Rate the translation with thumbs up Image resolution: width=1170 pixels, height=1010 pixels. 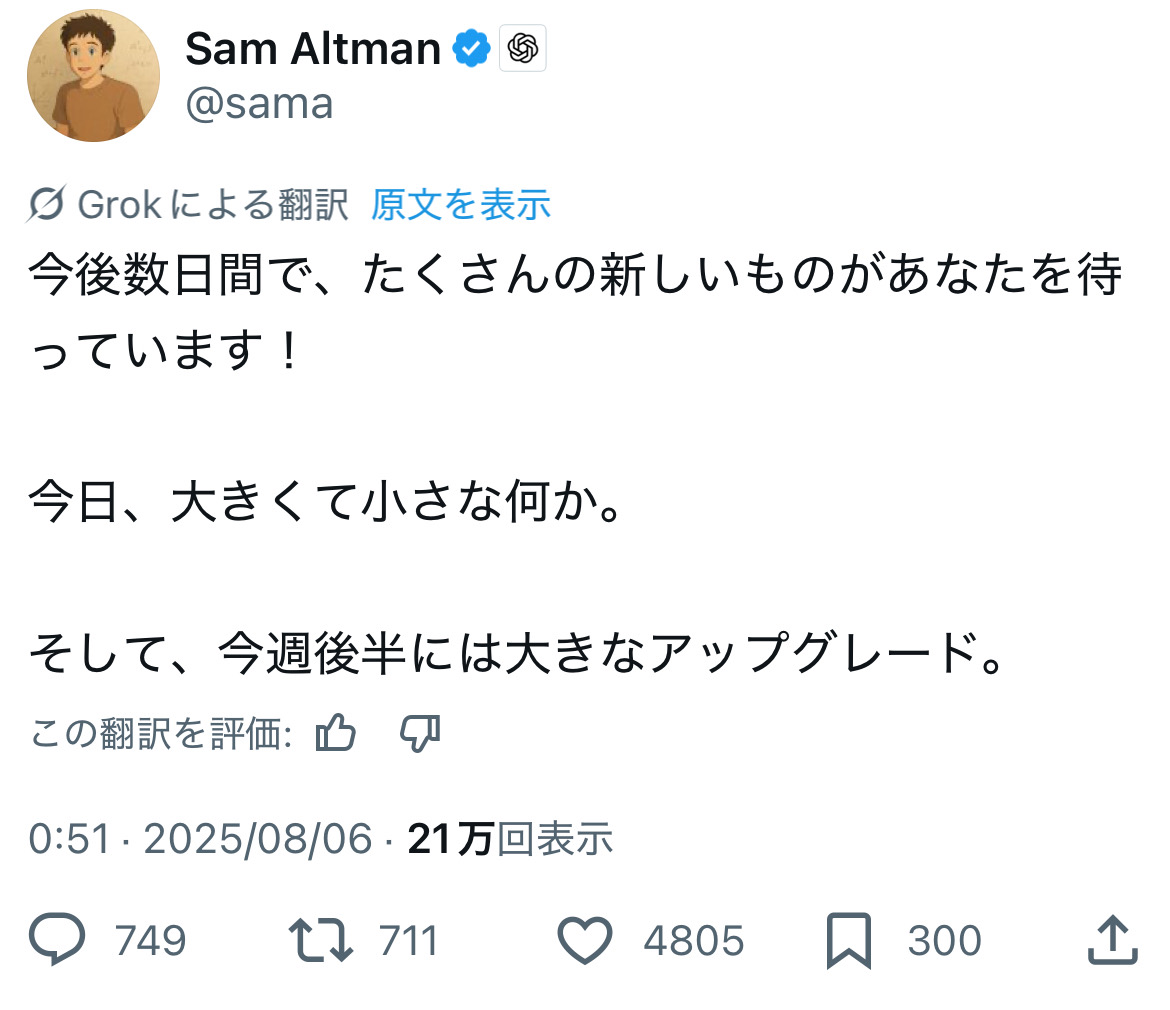[336, 734]
